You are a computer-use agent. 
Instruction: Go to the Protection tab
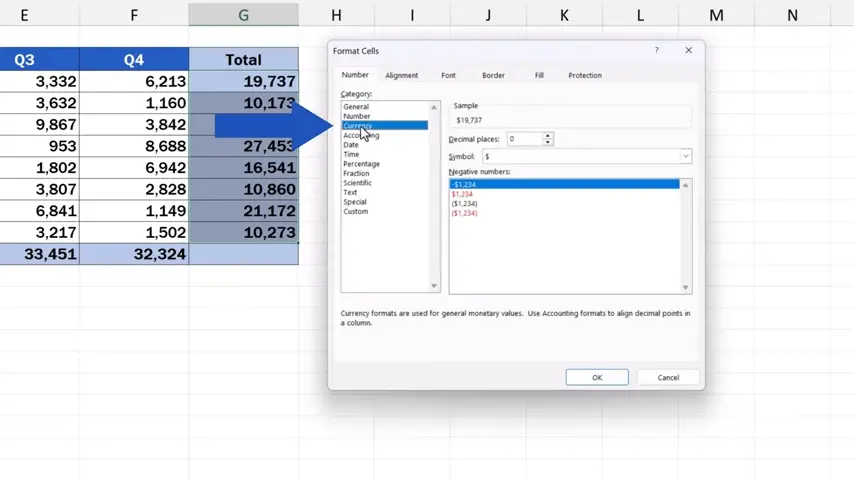click(585, 75)
